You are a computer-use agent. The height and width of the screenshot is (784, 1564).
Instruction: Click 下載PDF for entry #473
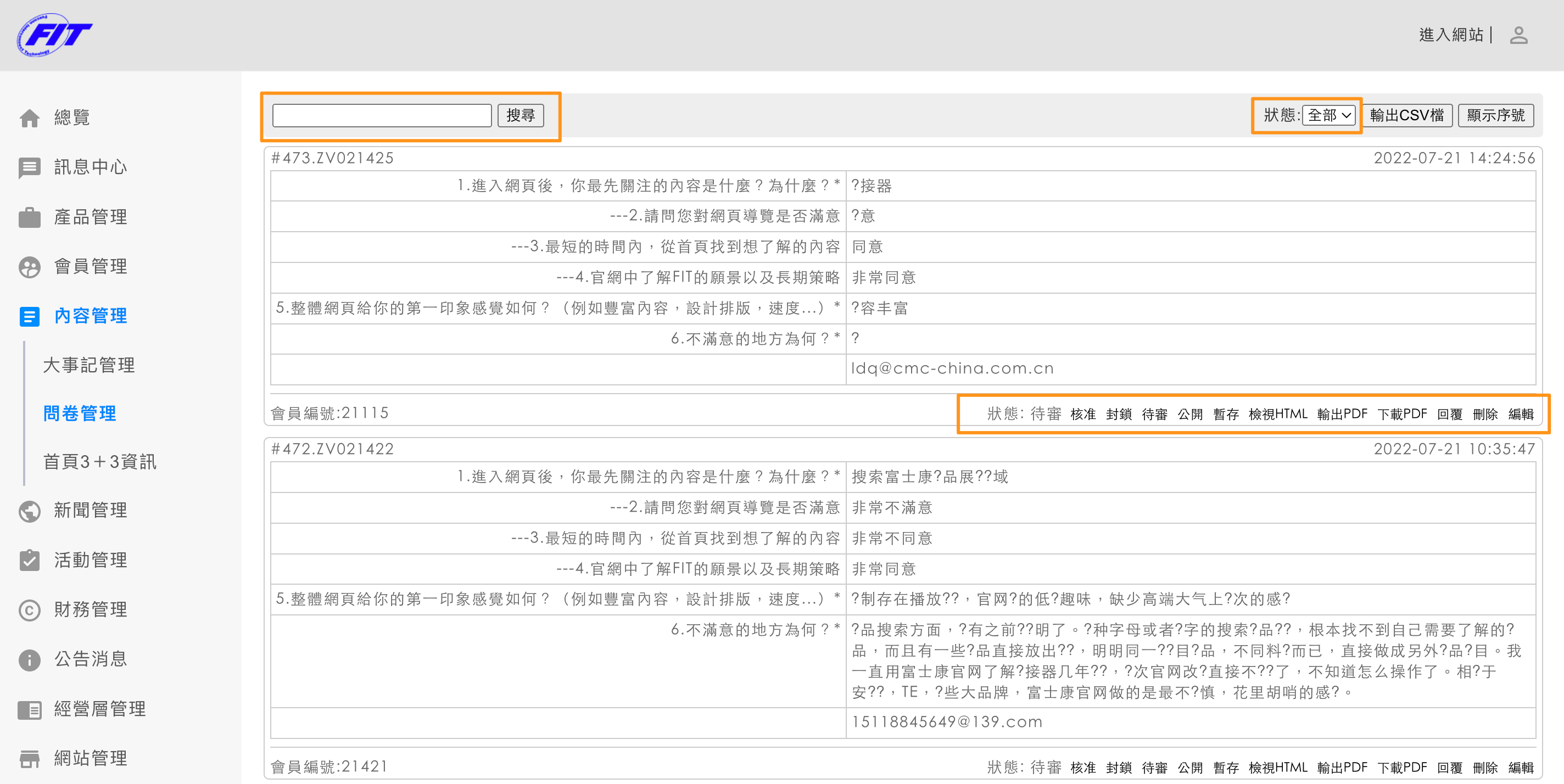pos(1402,415)
